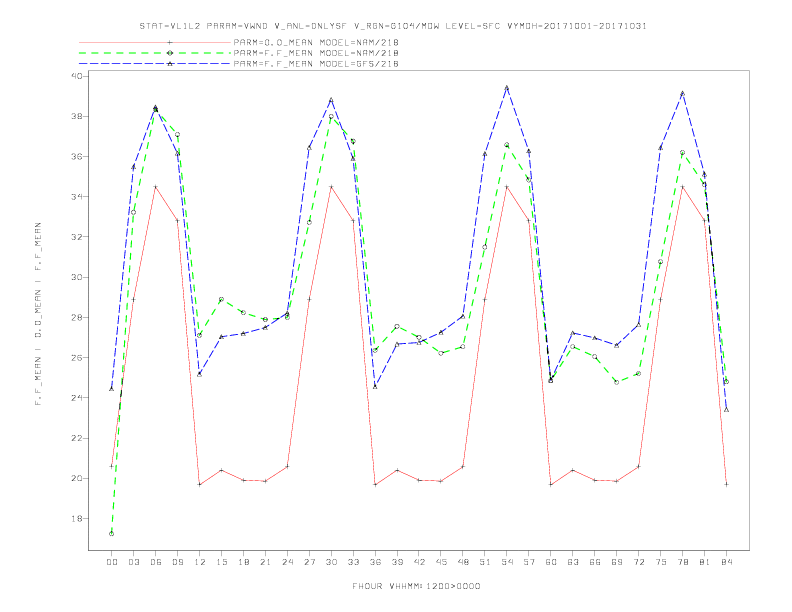Image resolution: width=792 pixels, height=612 pixels.
Task: Click x-axis tick label 48
Action: point(463,562)
